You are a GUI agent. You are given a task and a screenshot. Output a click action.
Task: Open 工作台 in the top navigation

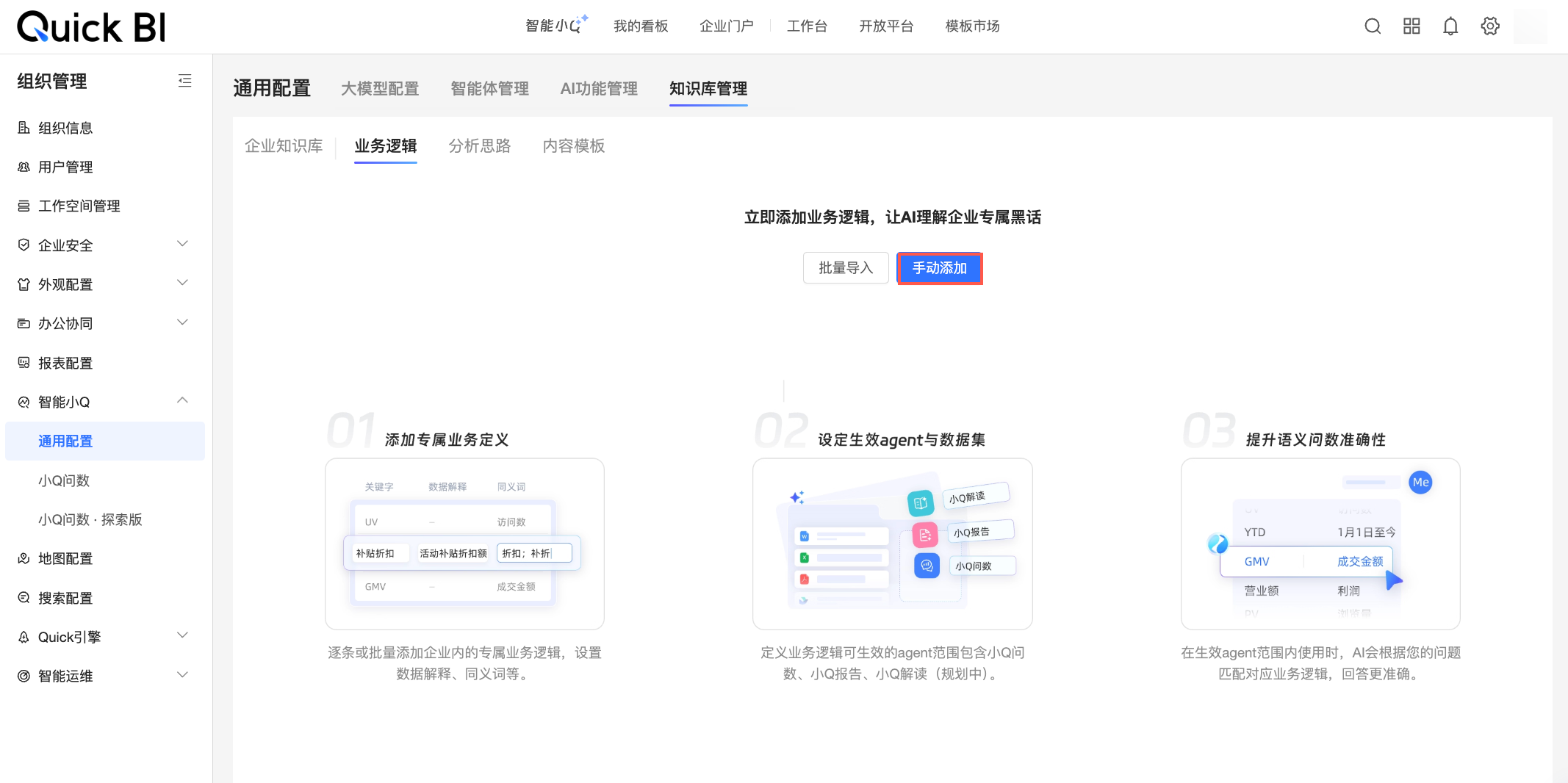click(x=807, y=26)
